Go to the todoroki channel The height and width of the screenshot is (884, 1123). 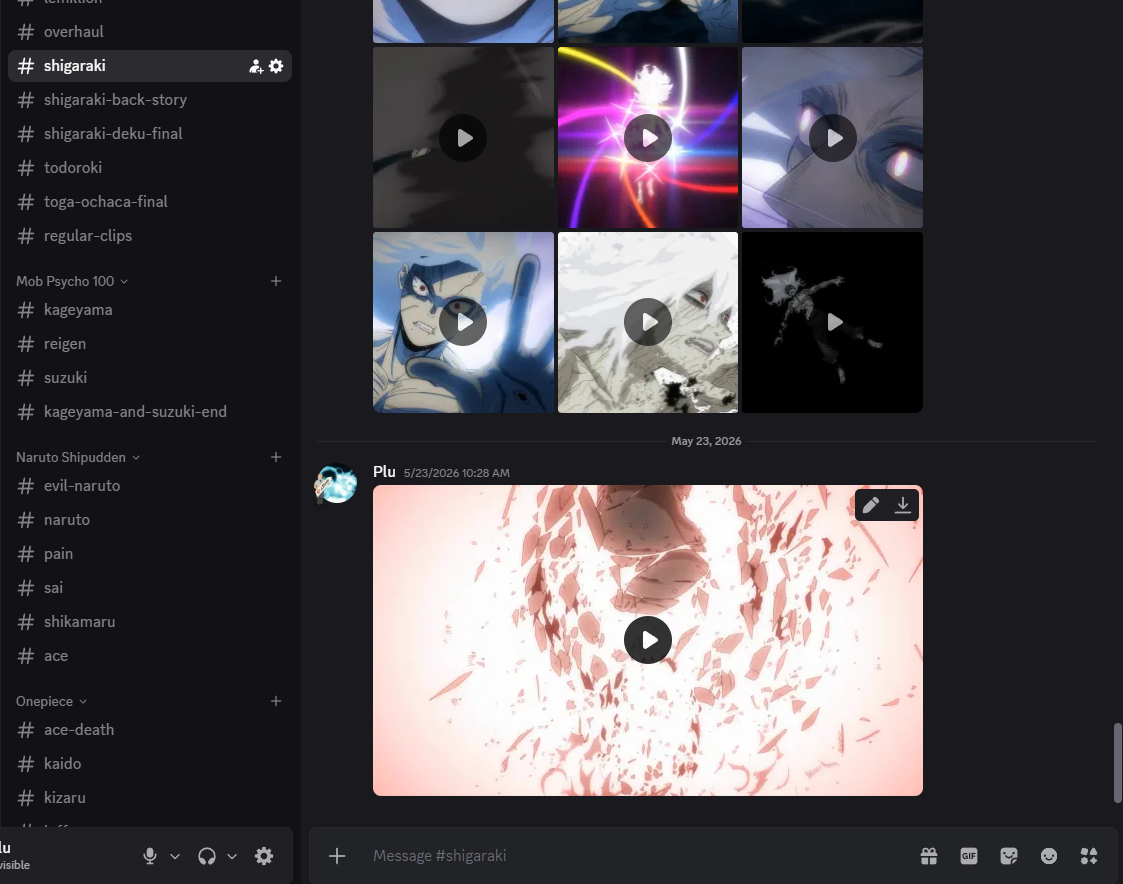(150, 168)
